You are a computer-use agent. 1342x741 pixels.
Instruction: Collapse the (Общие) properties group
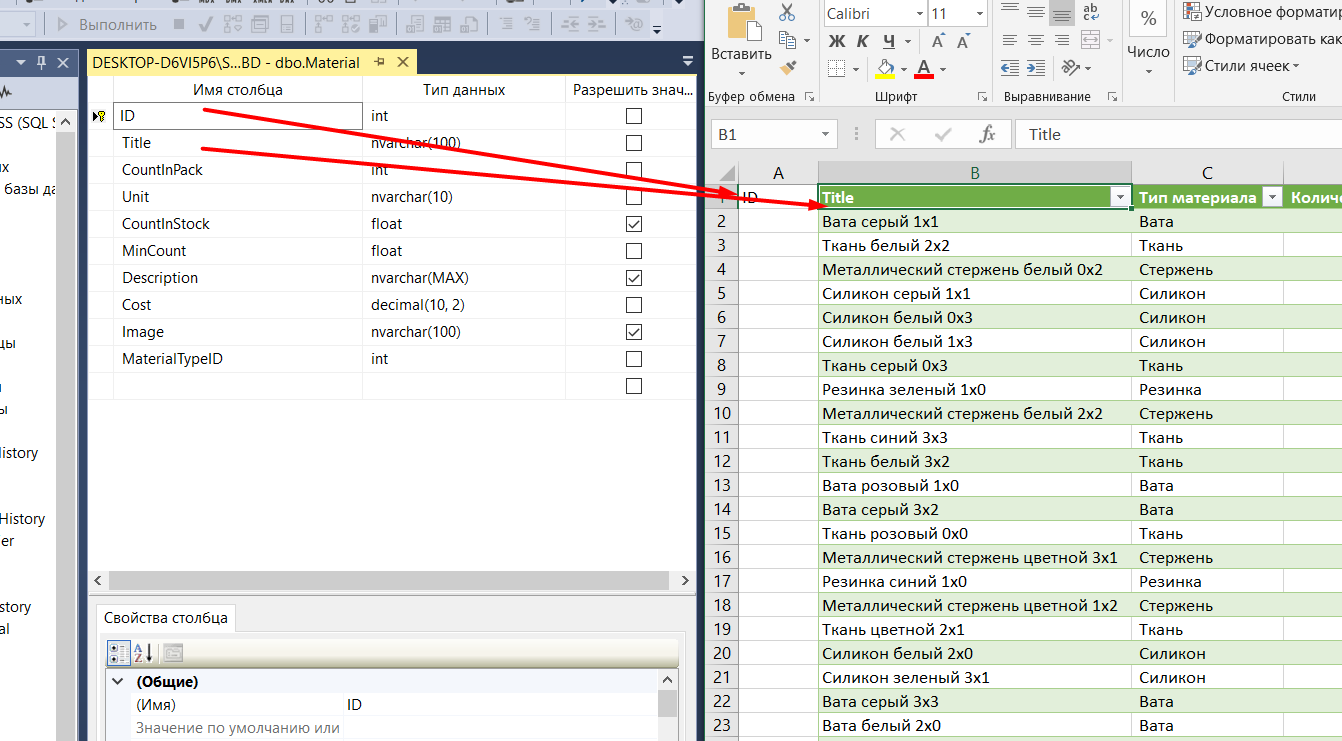119,682
